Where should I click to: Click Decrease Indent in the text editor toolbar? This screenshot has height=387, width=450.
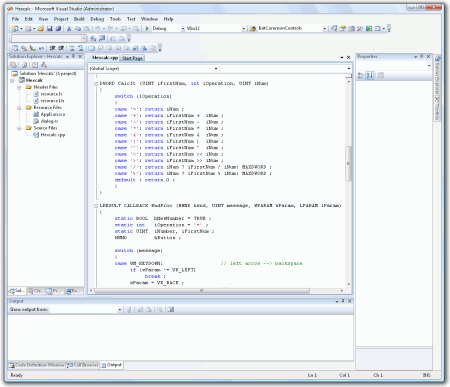(52, 48)
